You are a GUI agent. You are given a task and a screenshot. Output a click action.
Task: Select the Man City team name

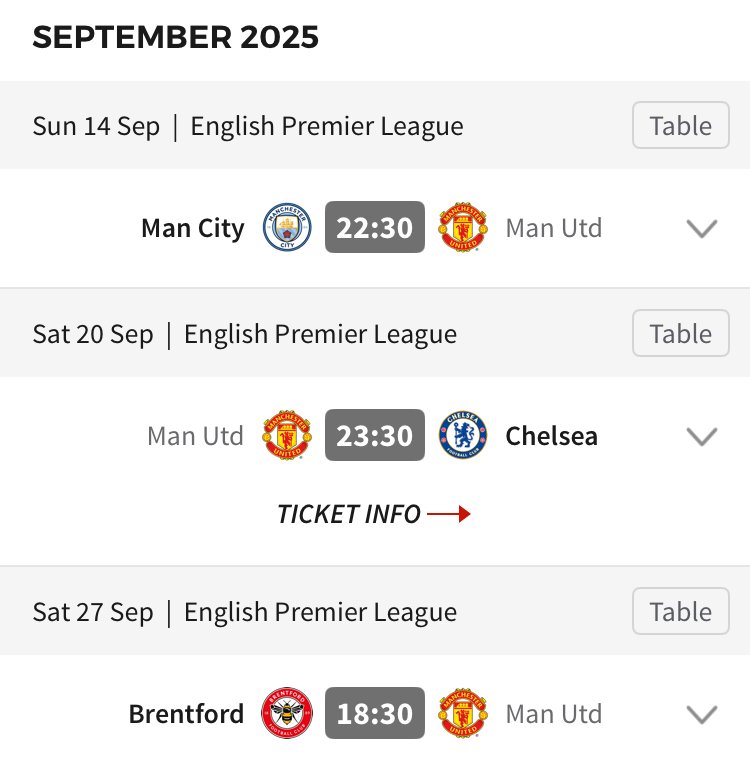(193, 229)
